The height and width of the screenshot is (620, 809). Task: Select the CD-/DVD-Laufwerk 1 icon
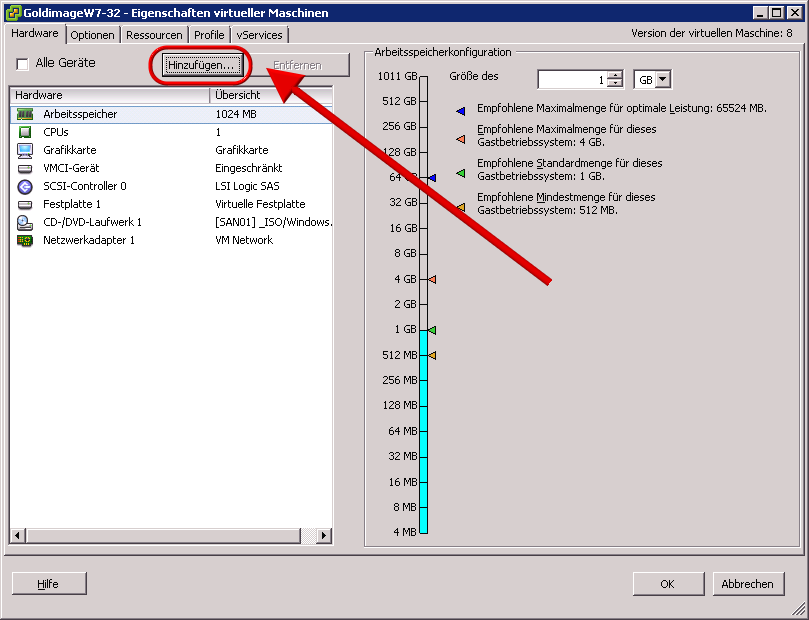click(x=25, y=222)
